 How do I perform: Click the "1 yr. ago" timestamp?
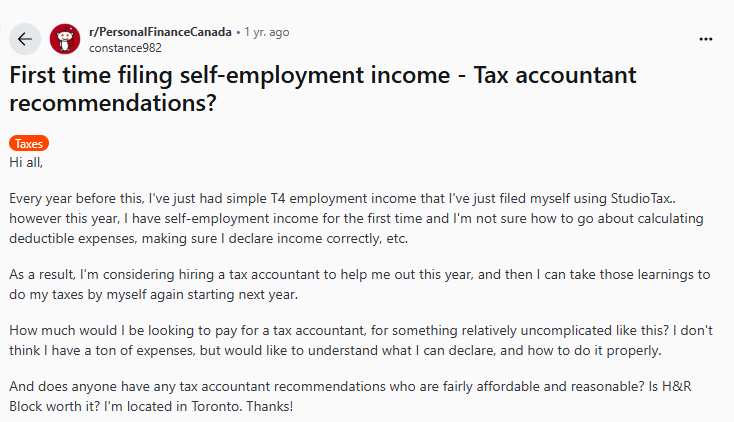(267, 32)
